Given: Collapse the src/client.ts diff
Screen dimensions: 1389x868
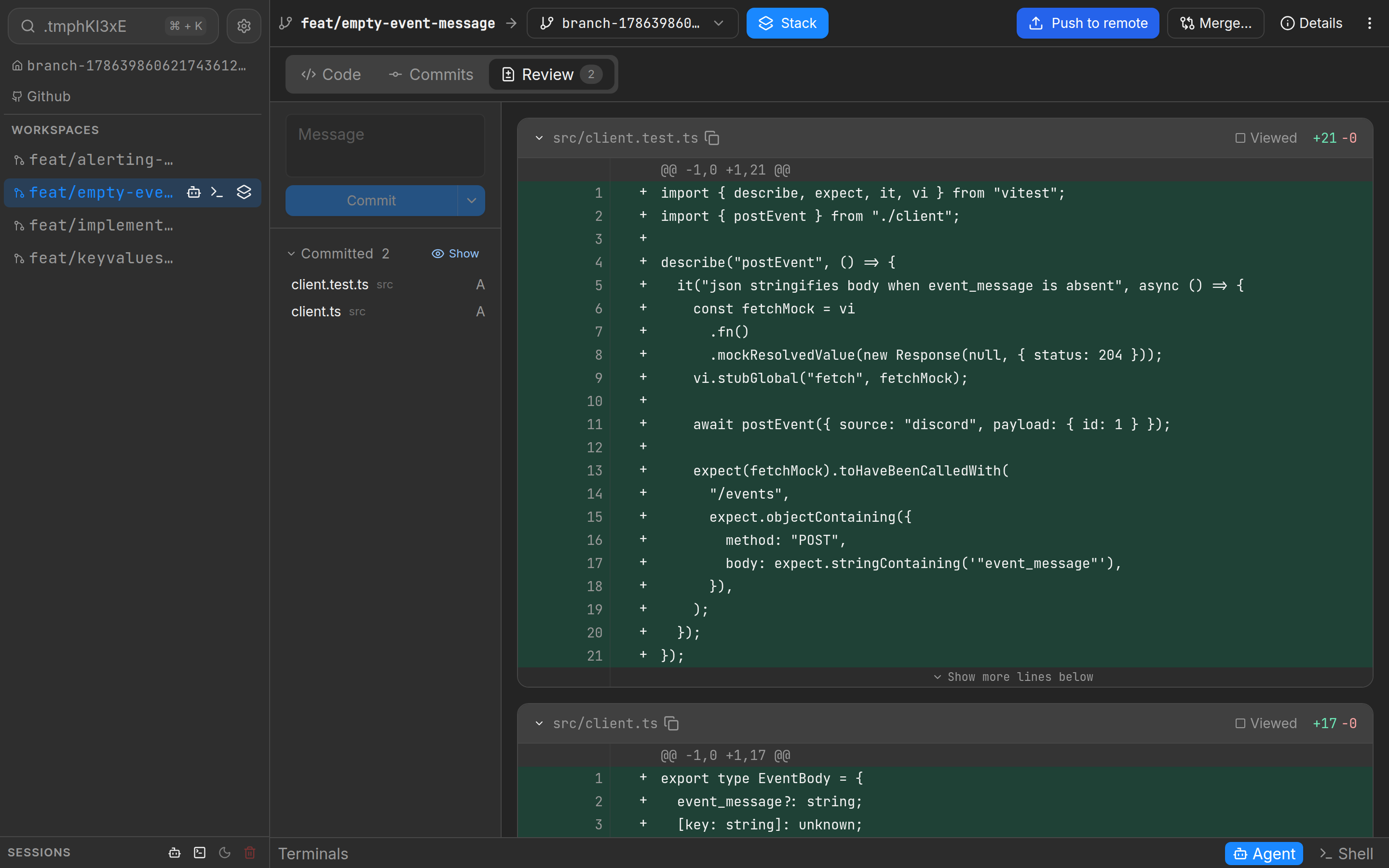Looking at the screenshot, I should point(539,723).
